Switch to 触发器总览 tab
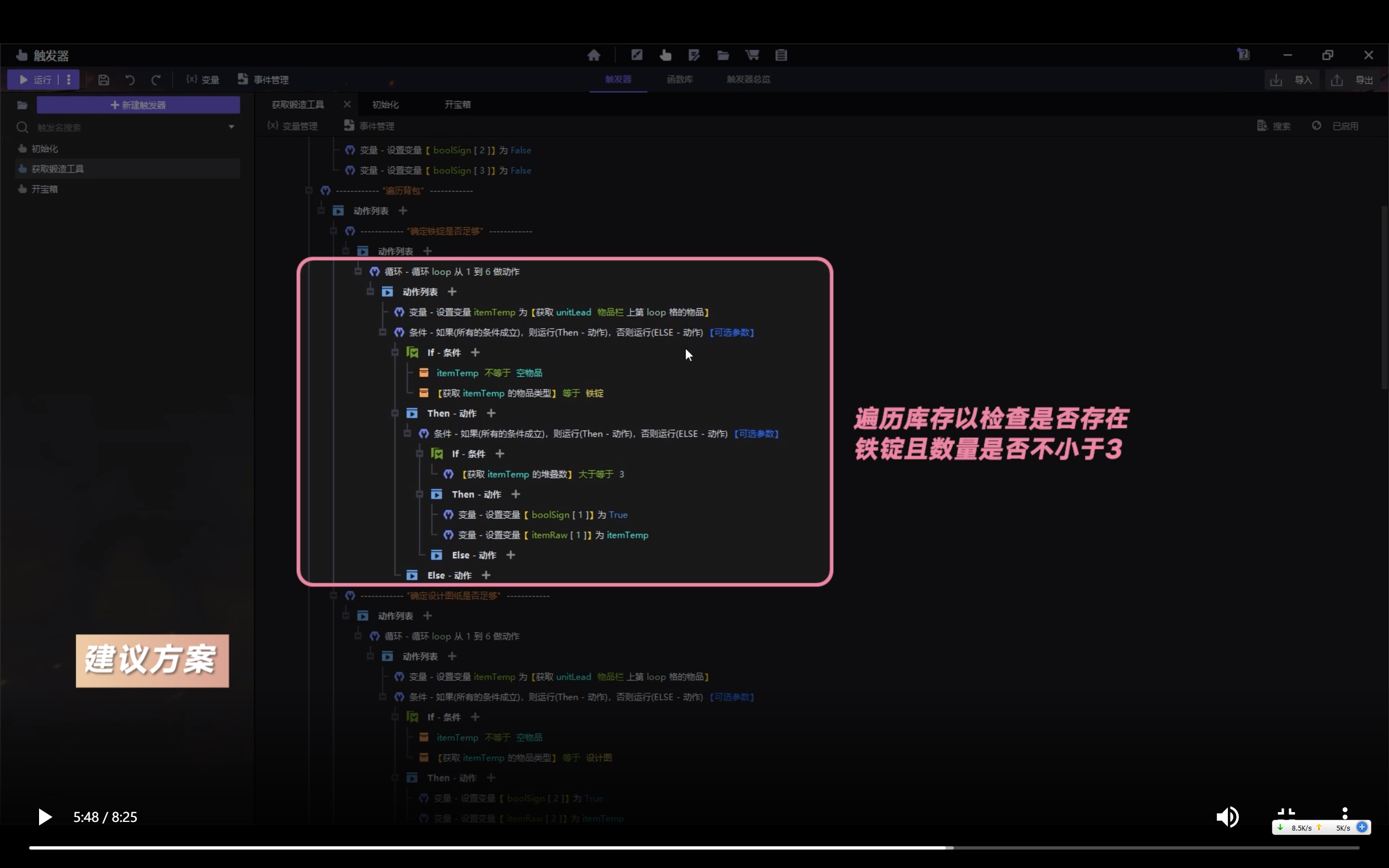 point(748,79)
